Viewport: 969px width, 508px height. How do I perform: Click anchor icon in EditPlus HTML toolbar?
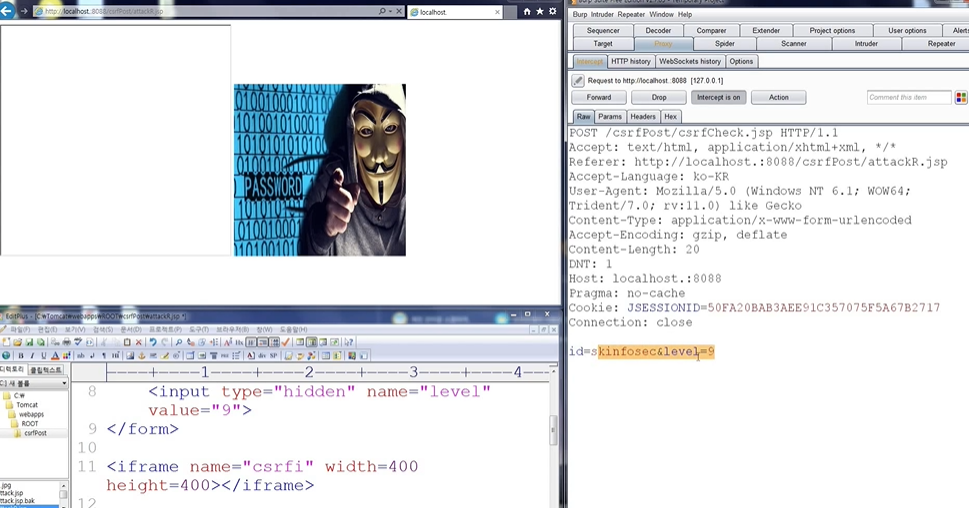pos(142,356)
